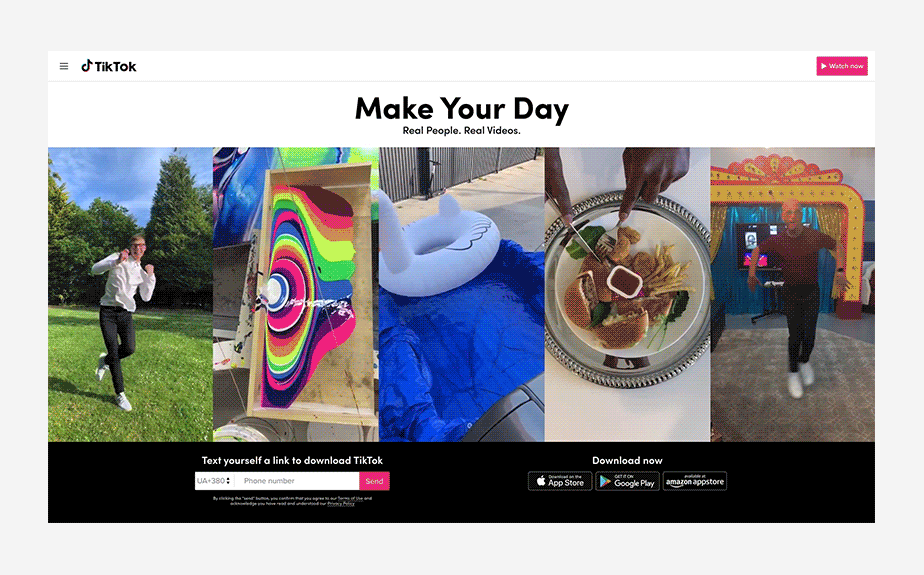The image size is (924, 575).
Task: Select the colorful paint pour video
Action: pyautogui.click(x=296, y=295)
